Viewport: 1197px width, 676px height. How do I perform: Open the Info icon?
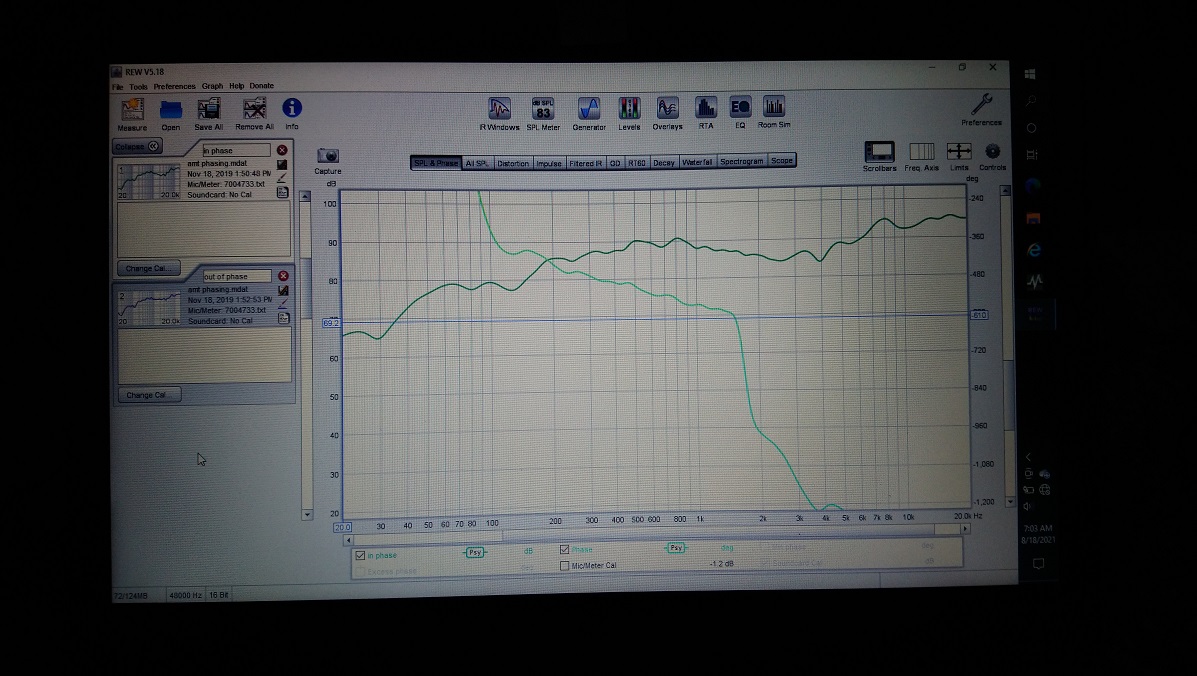coord(292,108)
